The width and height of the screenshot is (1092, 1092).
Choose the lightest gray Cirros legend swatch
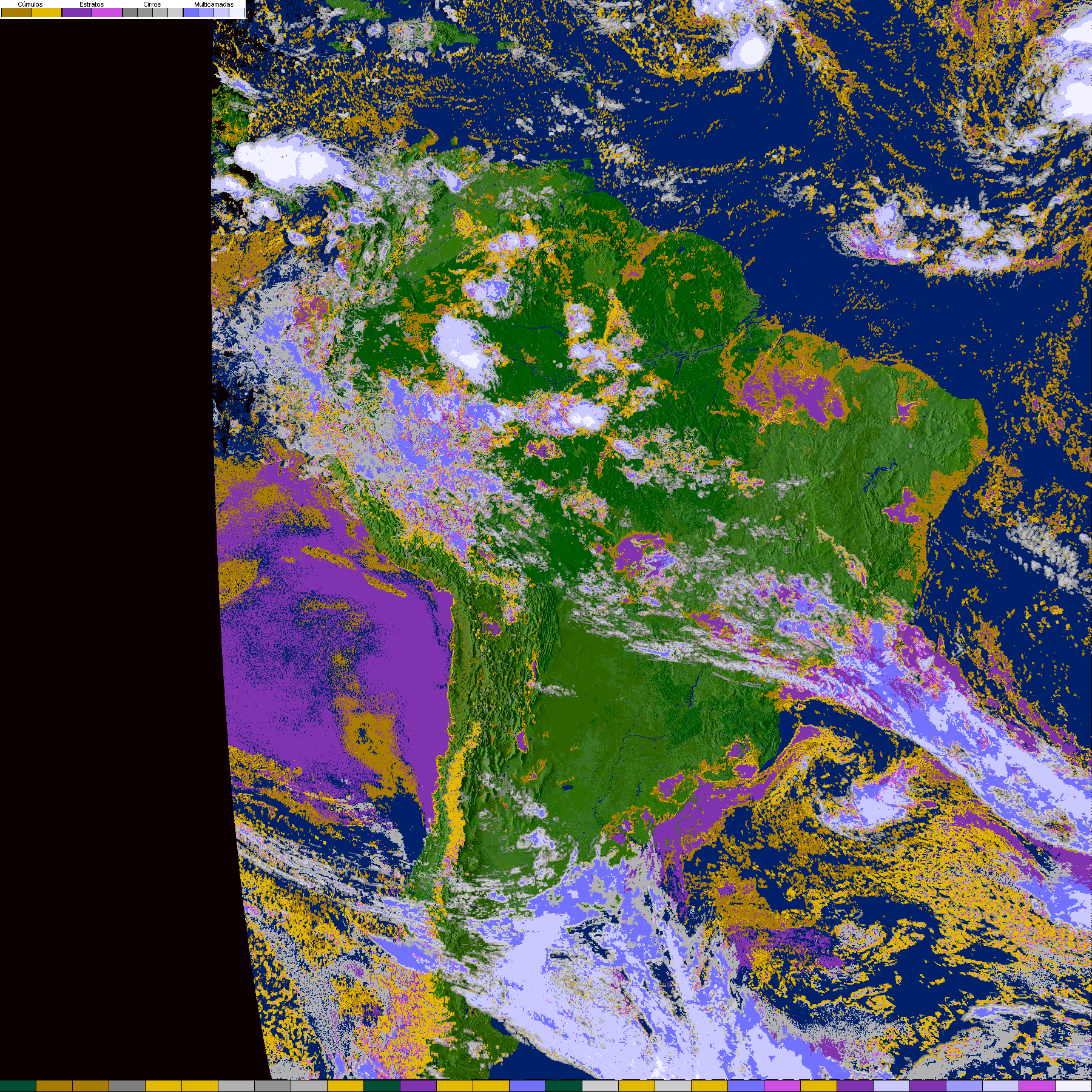click(175, 12)
